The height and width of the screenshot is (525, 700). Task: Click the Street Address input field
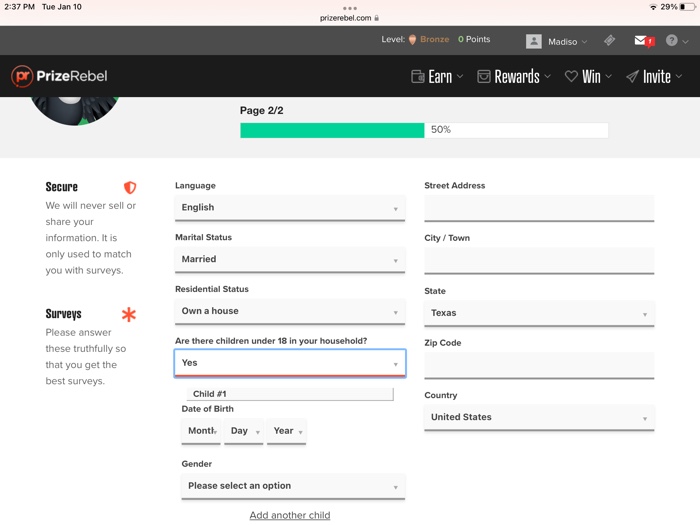click(539, 208)
